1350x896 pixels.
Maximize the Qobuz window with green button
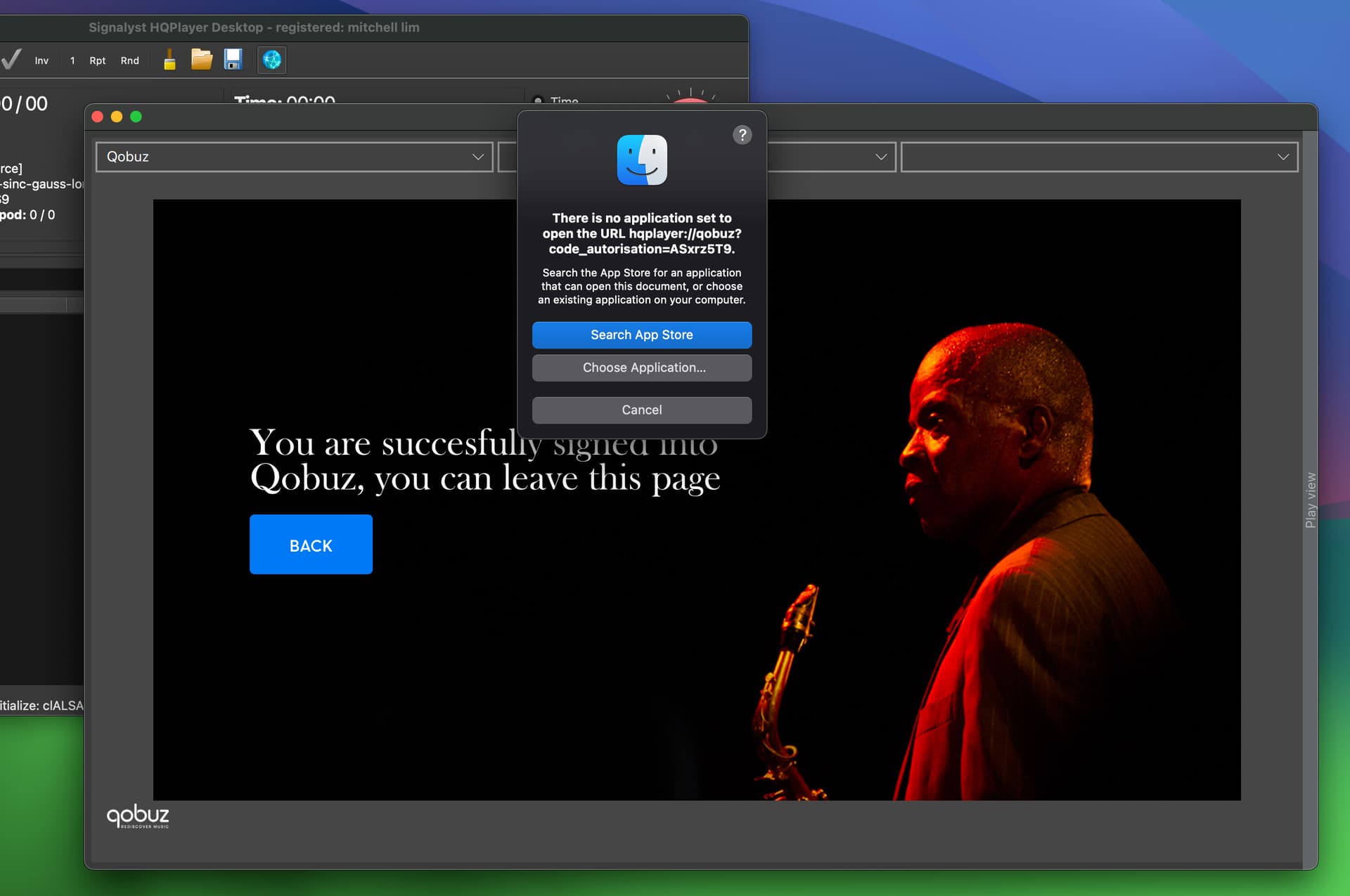tap(136, 117)
